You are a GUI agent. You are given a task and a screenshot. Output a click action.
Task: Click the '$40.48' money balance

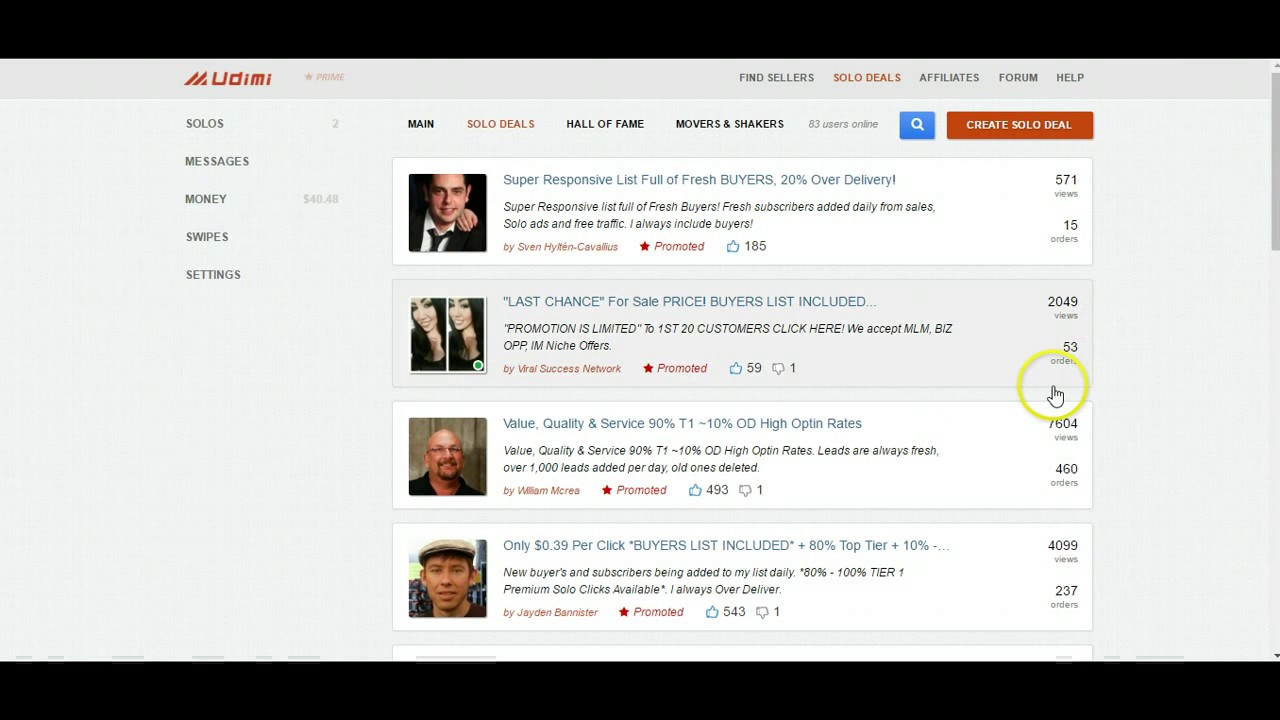coord(321,199)
